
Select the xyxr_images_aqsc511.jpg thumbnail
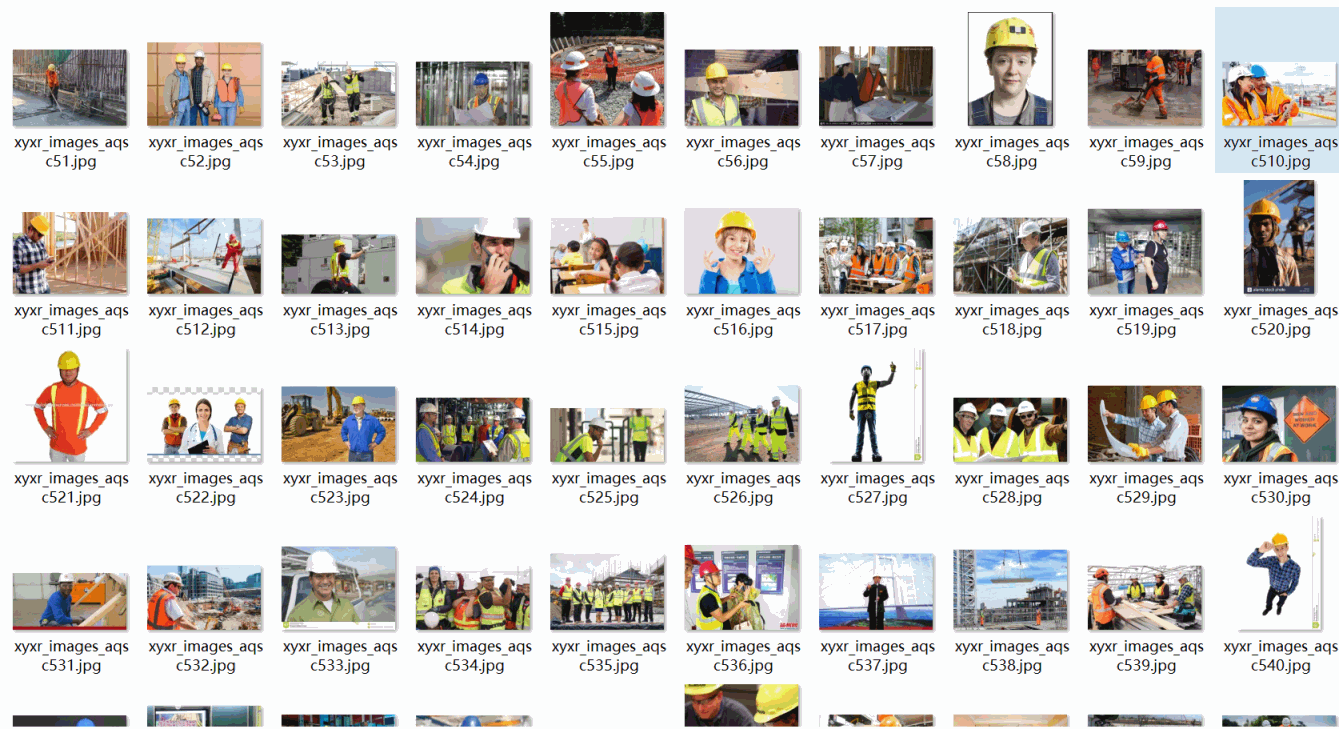tap(70, 253)
